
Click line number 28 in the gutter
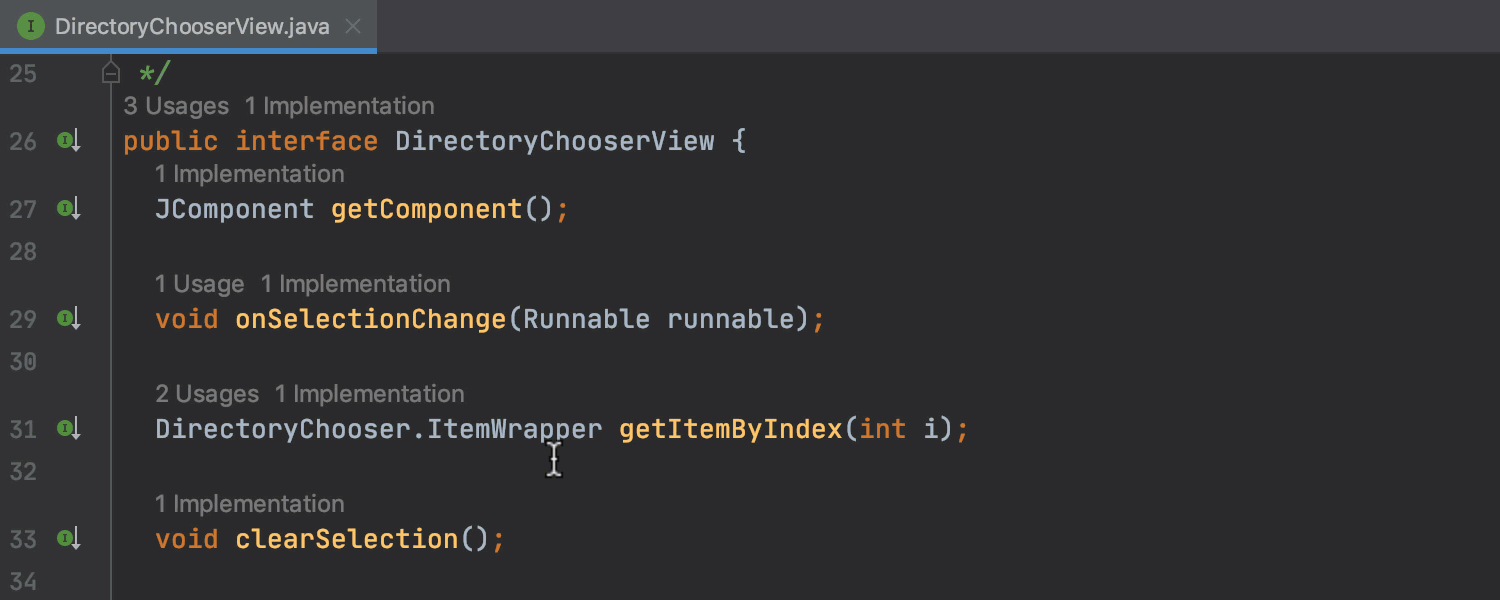point(23,251)
